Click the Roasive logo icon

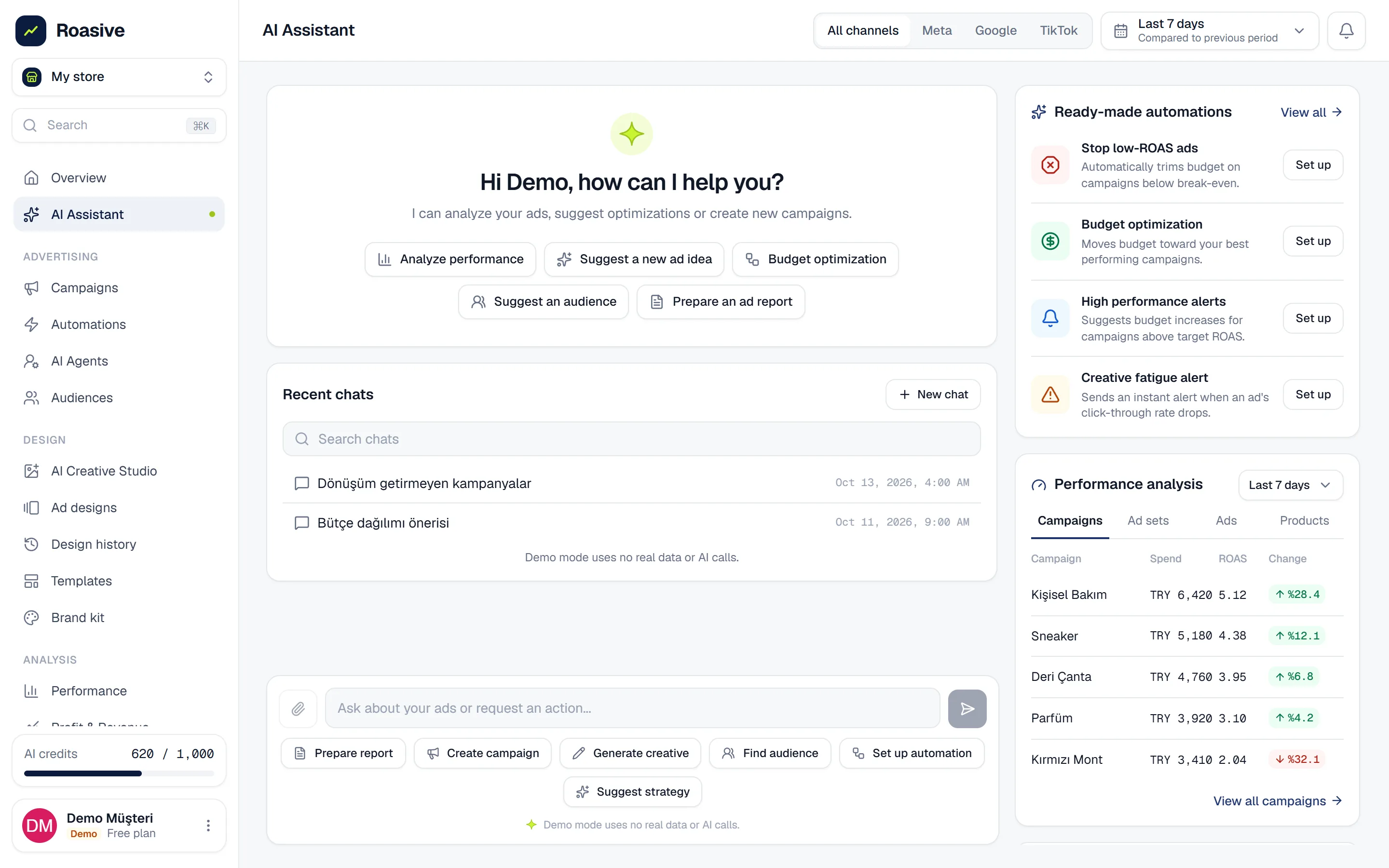pos(31,30)
